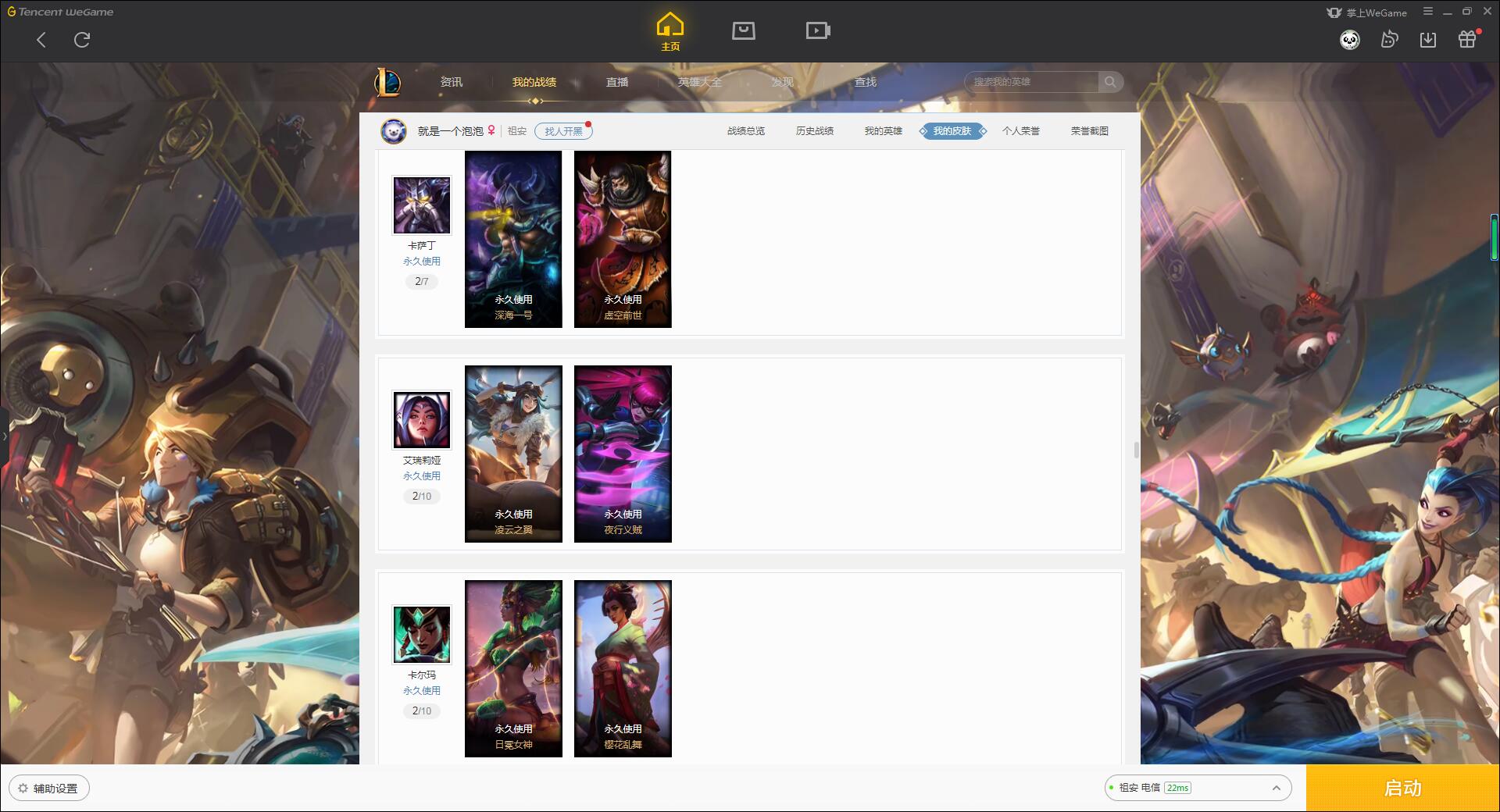The height and width of the screenshot is (812, 1500).
Task: Open the gift box icon
Action: click(x=1467, y=39)
